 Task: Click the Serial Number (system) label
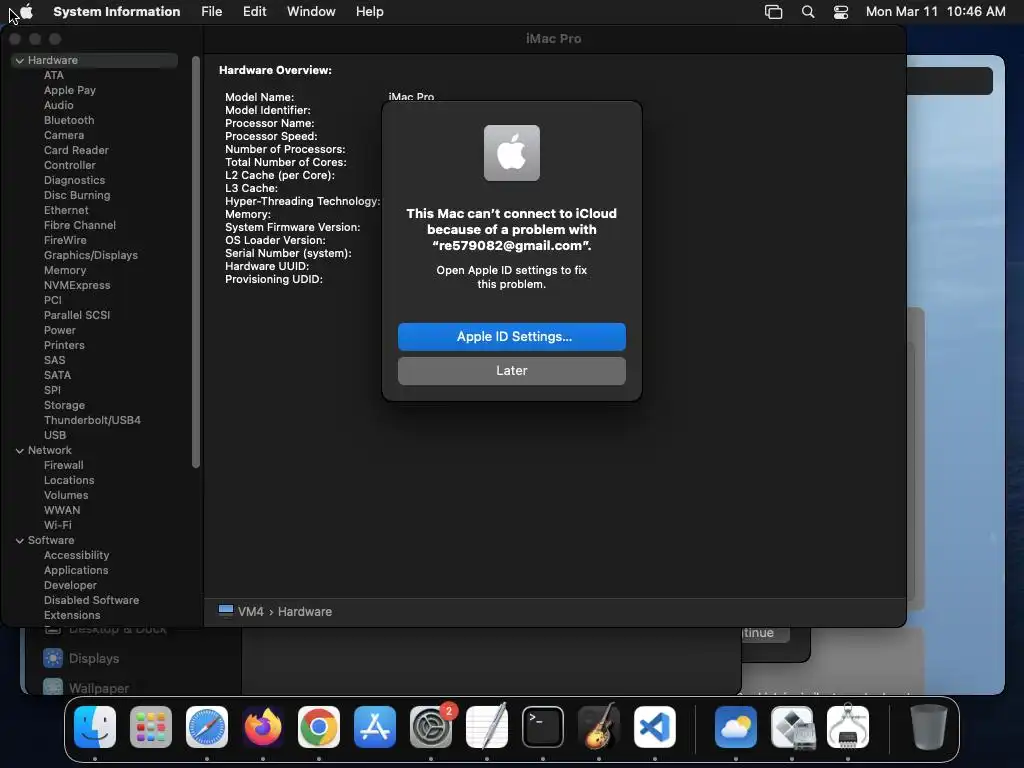click(288, 253)
